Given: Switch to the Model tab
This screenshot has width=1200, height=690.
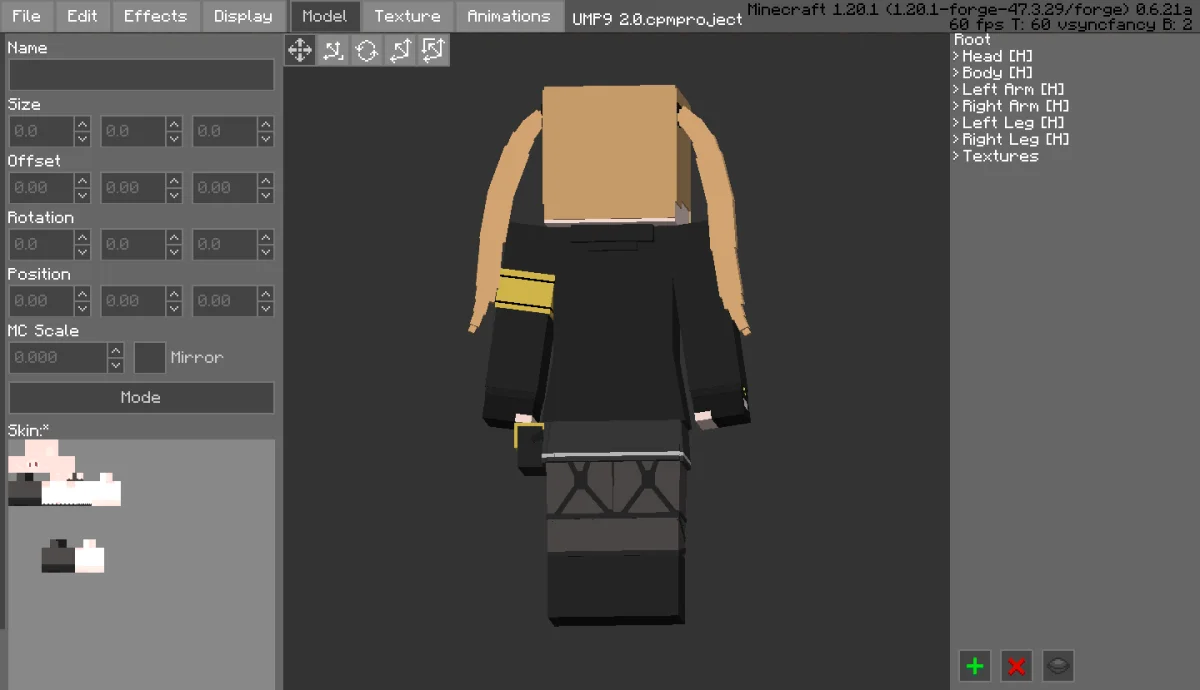Looking at the screenshot, I should click(x=325, y=16).
